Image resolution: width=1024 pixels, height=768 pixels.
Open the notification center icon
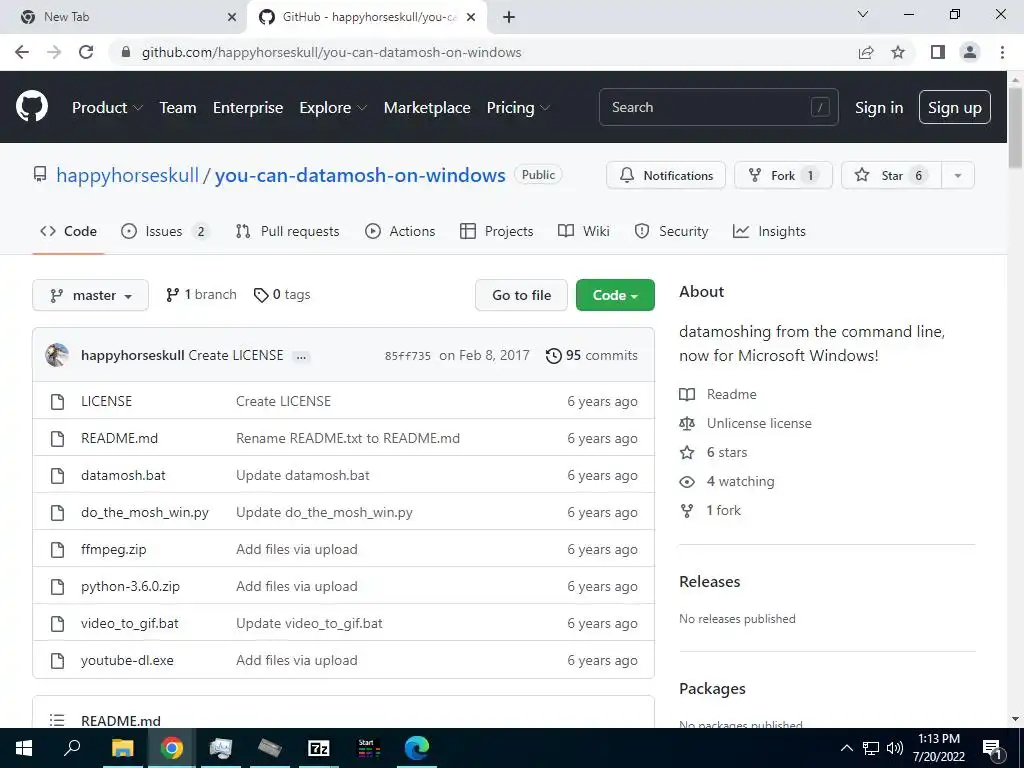[992, 748]
